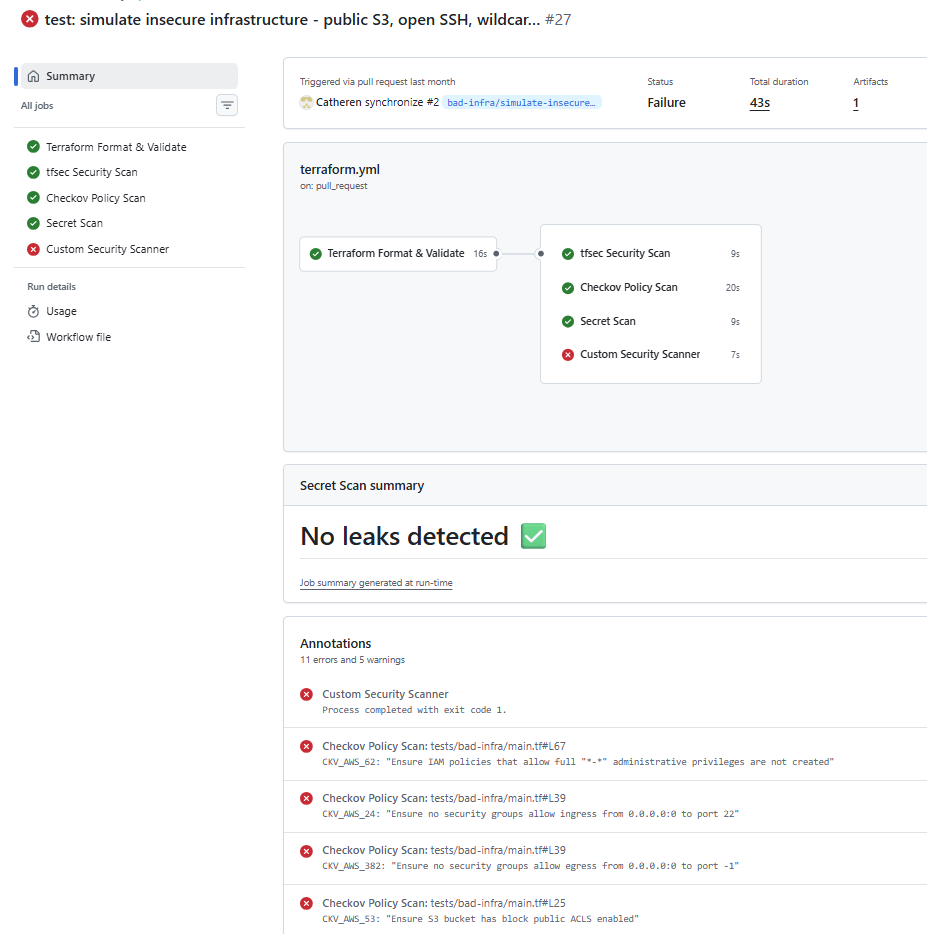
Task: Open Checkov annotation for CKV_AWS_24 main.tf#L39
Action: (x=444, y=798)
